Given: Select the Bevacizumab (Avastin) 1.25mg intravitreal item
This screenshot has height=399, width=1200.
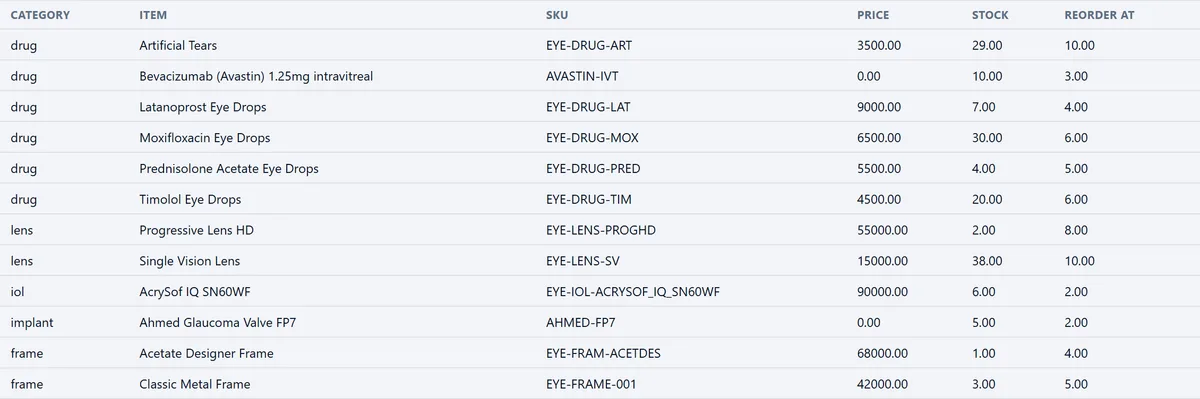Looking at the screenshot, I should click(256, 76).
